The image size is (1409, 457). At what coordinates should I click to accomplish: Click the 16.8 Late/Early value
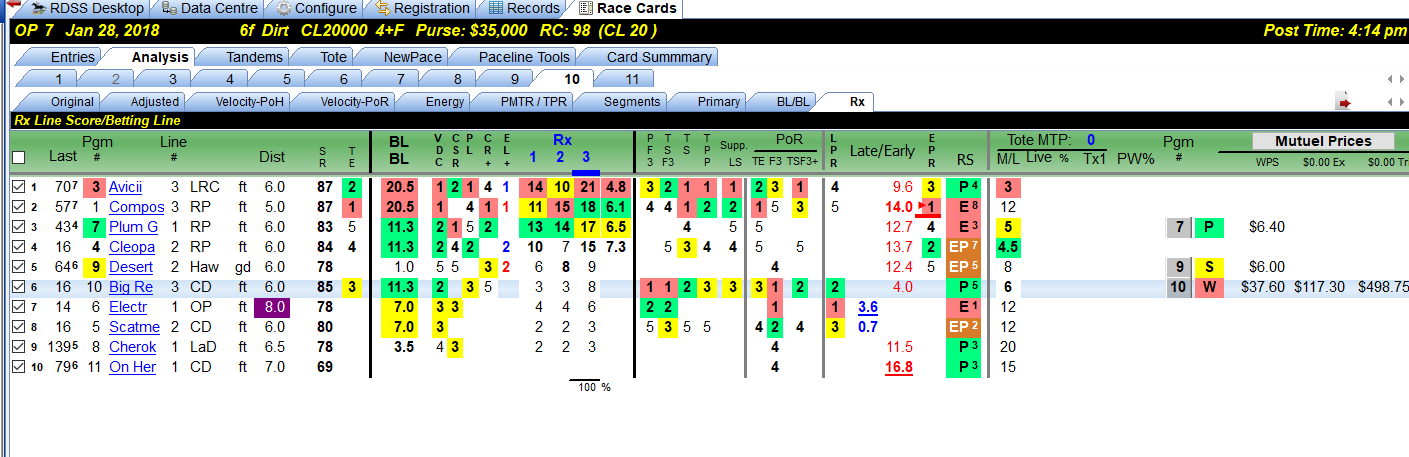[899, 367]
